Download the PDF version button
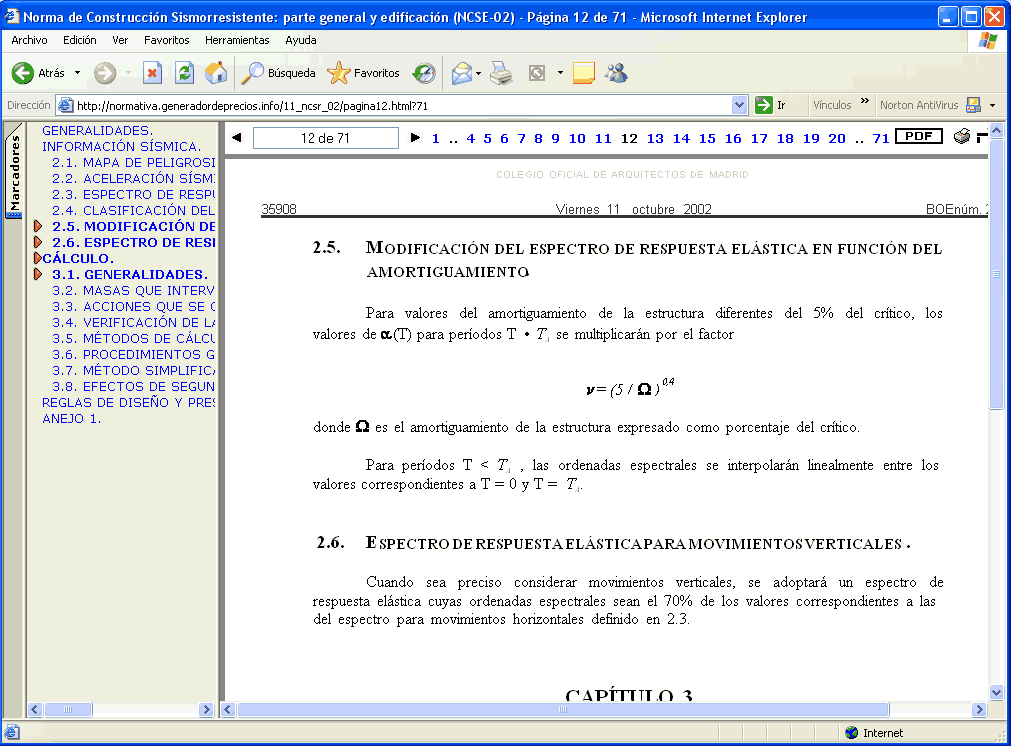This screenshot has height=746, width=1011. (919, 136)
